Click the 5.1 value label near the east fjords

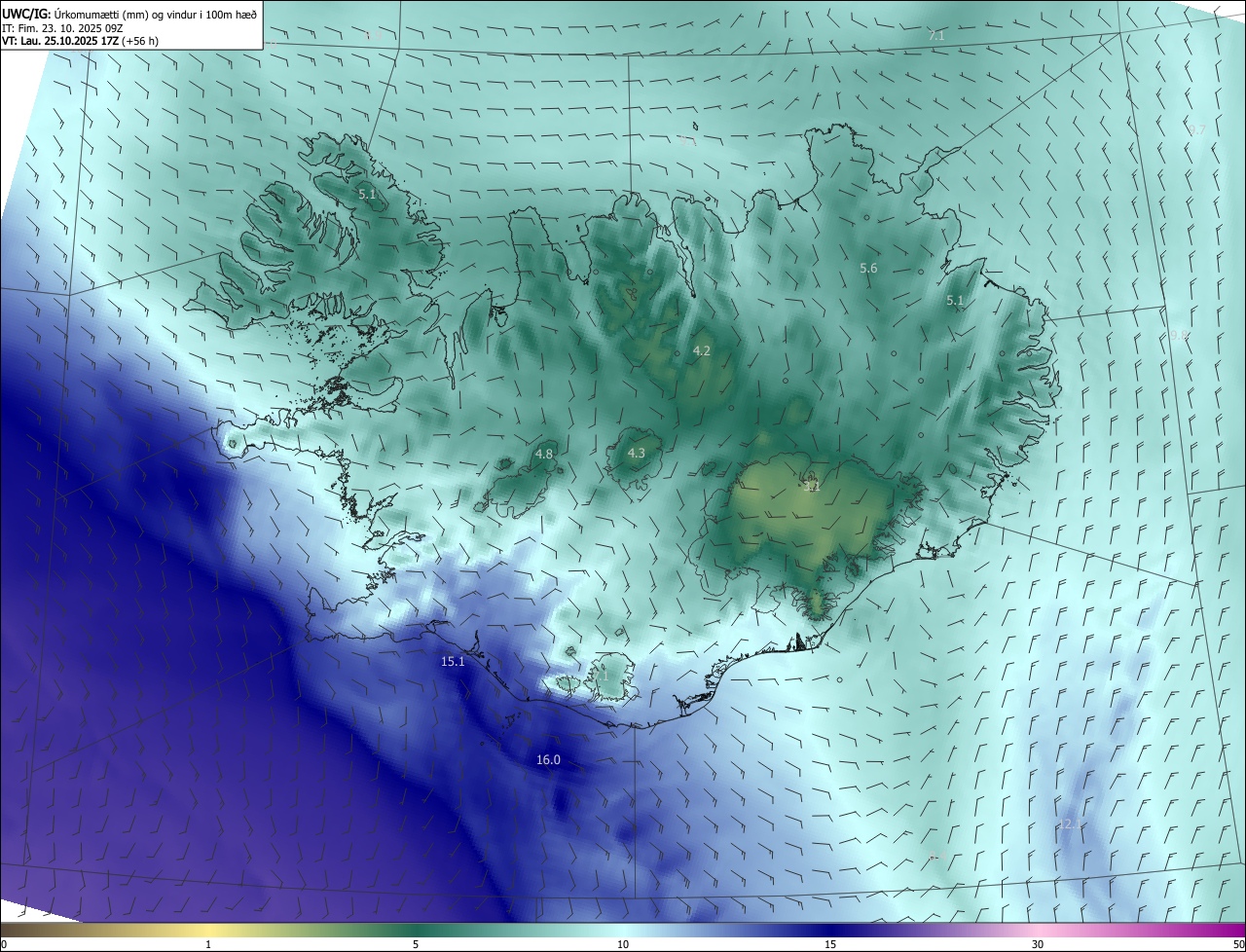click(x=954, y=301)
